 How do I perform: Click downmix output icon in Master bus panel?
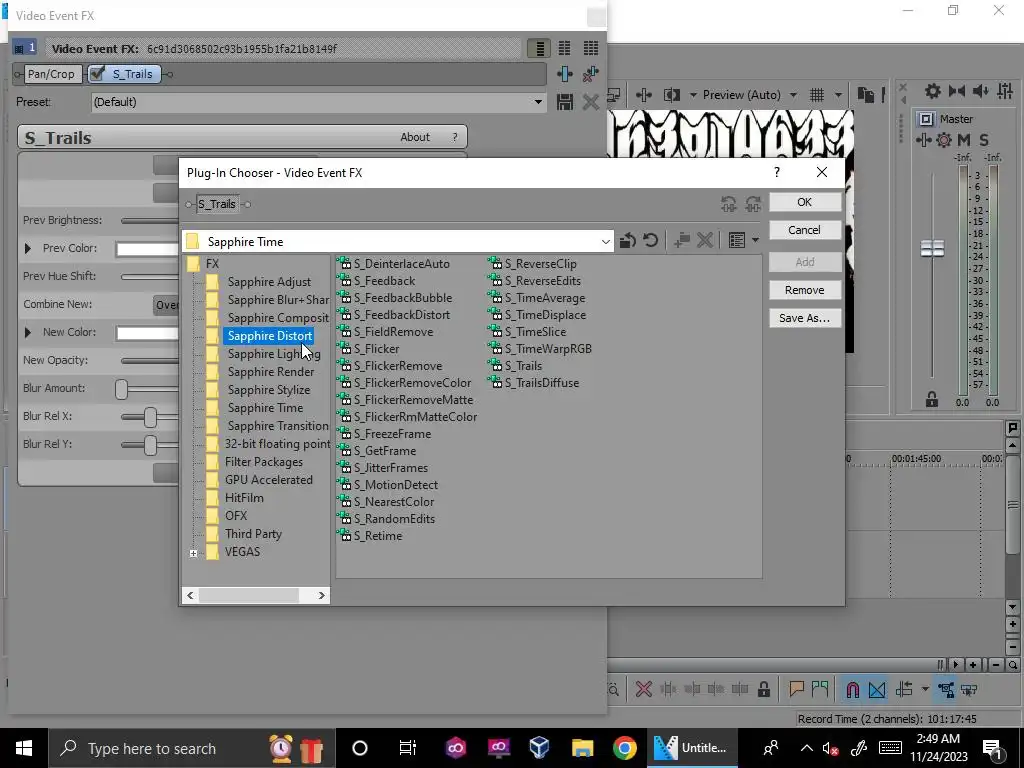point(957,91)
